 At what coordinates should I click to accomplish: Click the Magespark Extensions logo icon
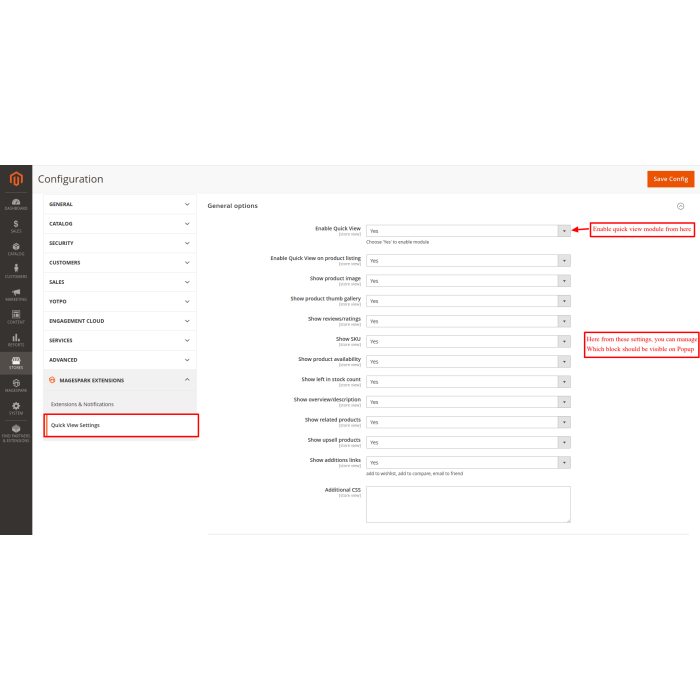pyautogui.click(x=52, y=380)
